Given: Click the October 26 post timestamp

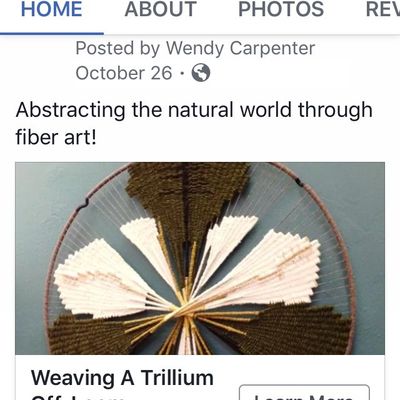Looking at the screenshot, I should [124, 73].
